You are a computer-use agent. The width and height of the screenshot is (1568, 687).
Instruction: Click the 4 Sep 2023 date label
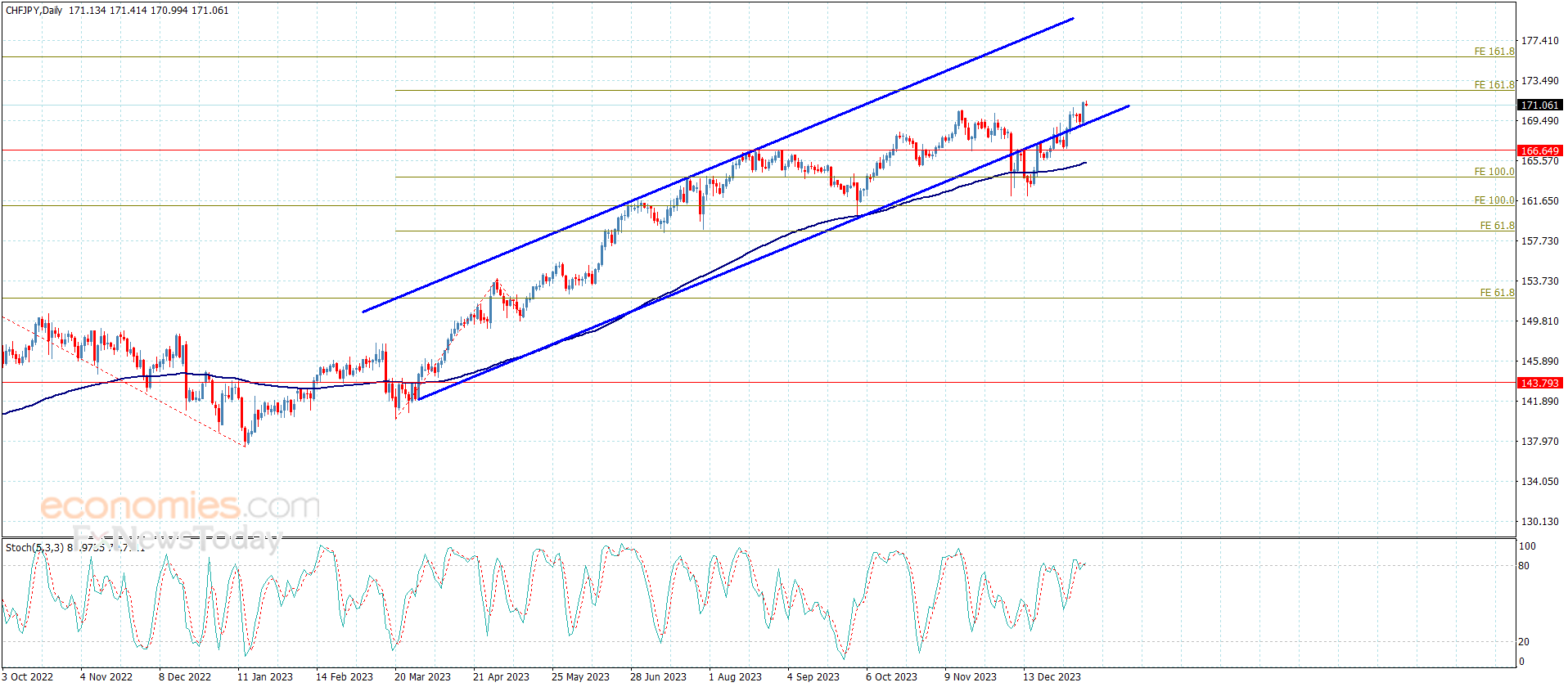point(813,677)
